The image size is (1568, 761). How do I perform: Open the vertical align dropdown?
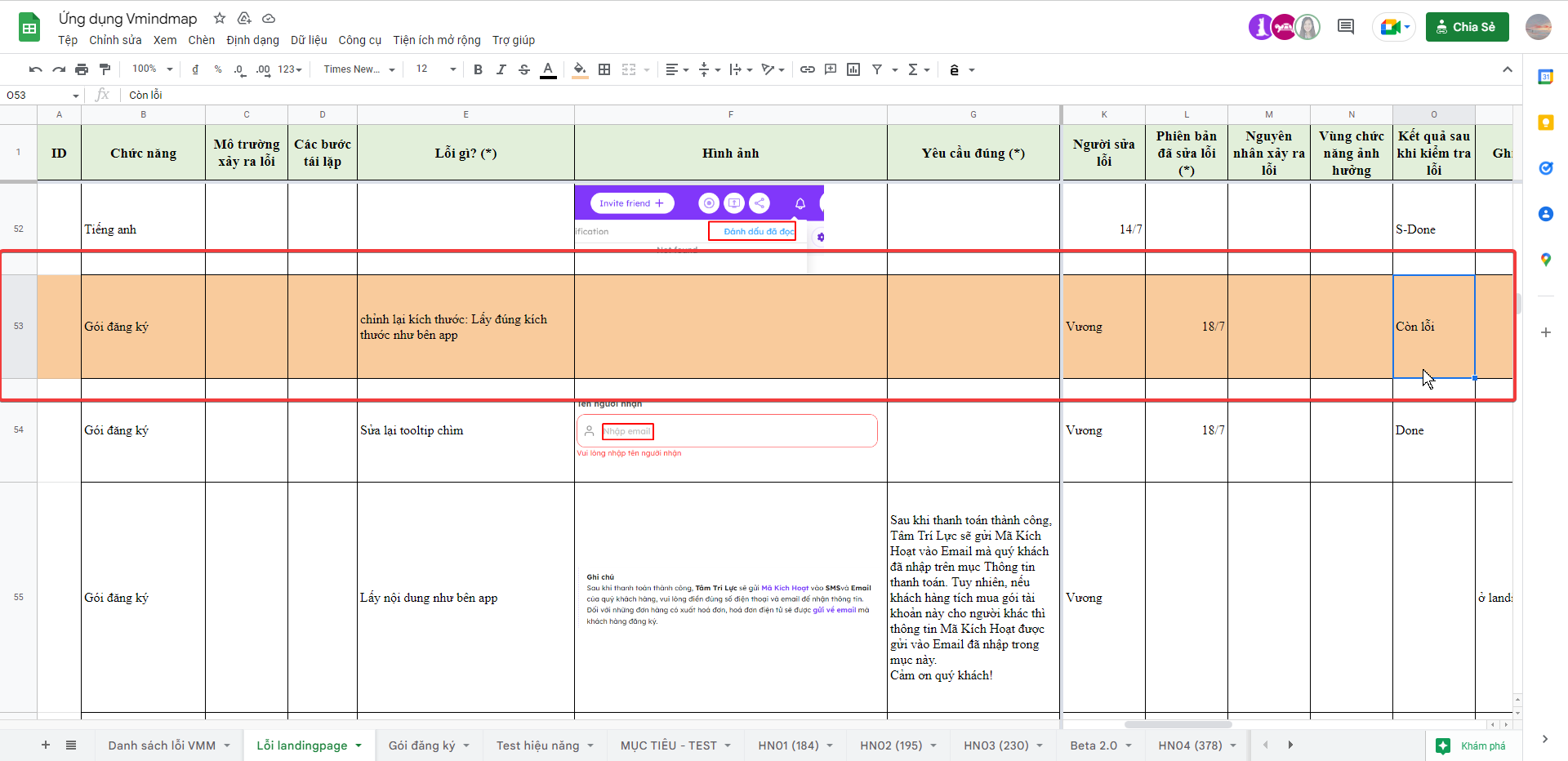(710, 69)
